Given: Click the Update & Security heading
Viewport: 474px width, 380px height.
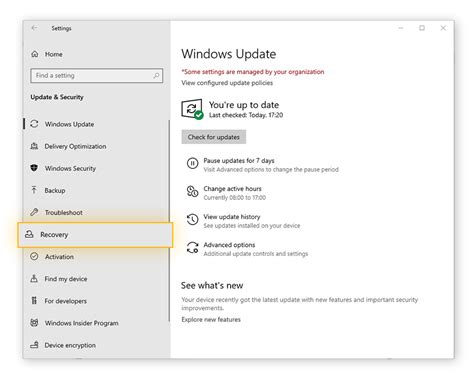Looking at the screenshot, I should pyautogui.click(x=57, y=97).
